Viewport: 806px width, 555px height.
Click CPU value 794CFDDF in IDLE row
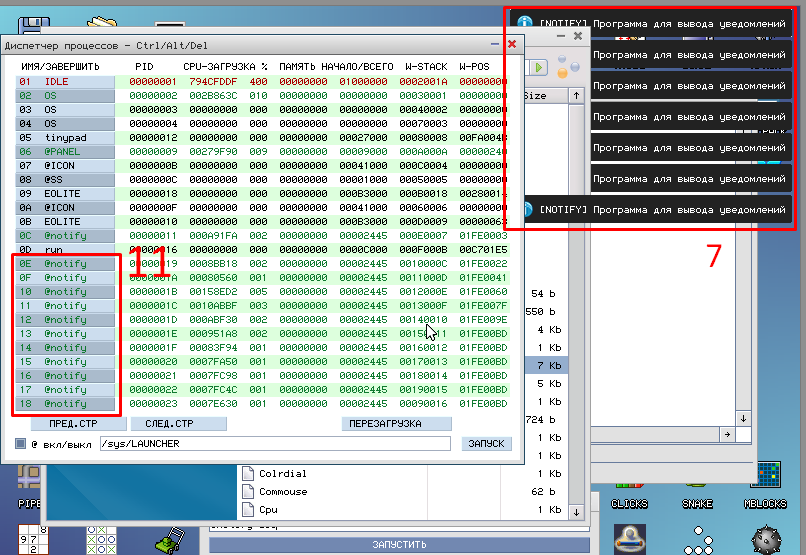213,82
